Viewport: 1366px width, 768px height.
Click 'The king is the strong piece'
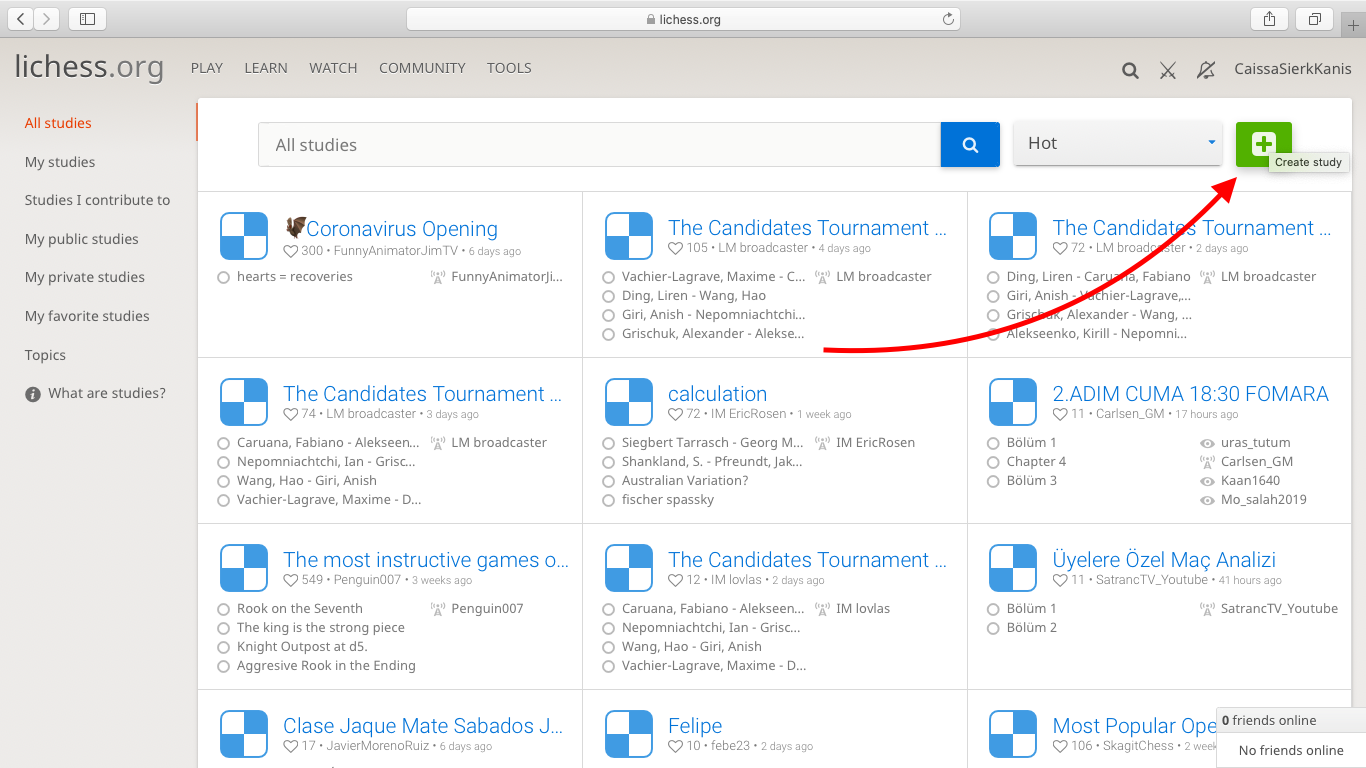[321, 628]
